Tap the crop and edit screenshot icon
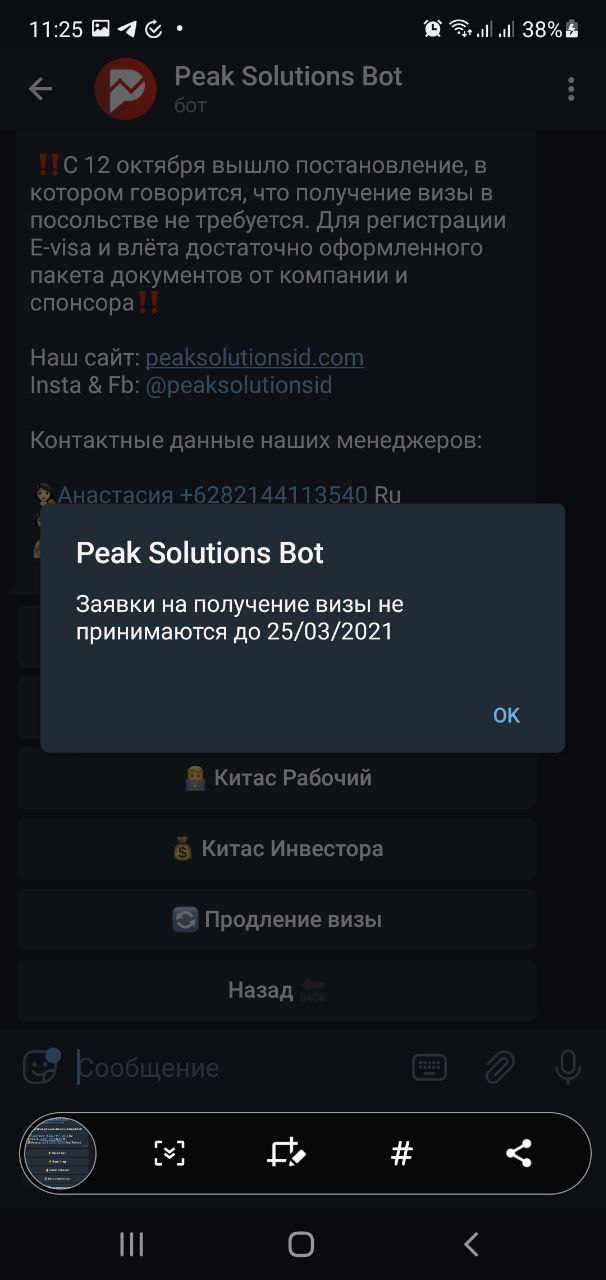 click(x=286, y=1153)
